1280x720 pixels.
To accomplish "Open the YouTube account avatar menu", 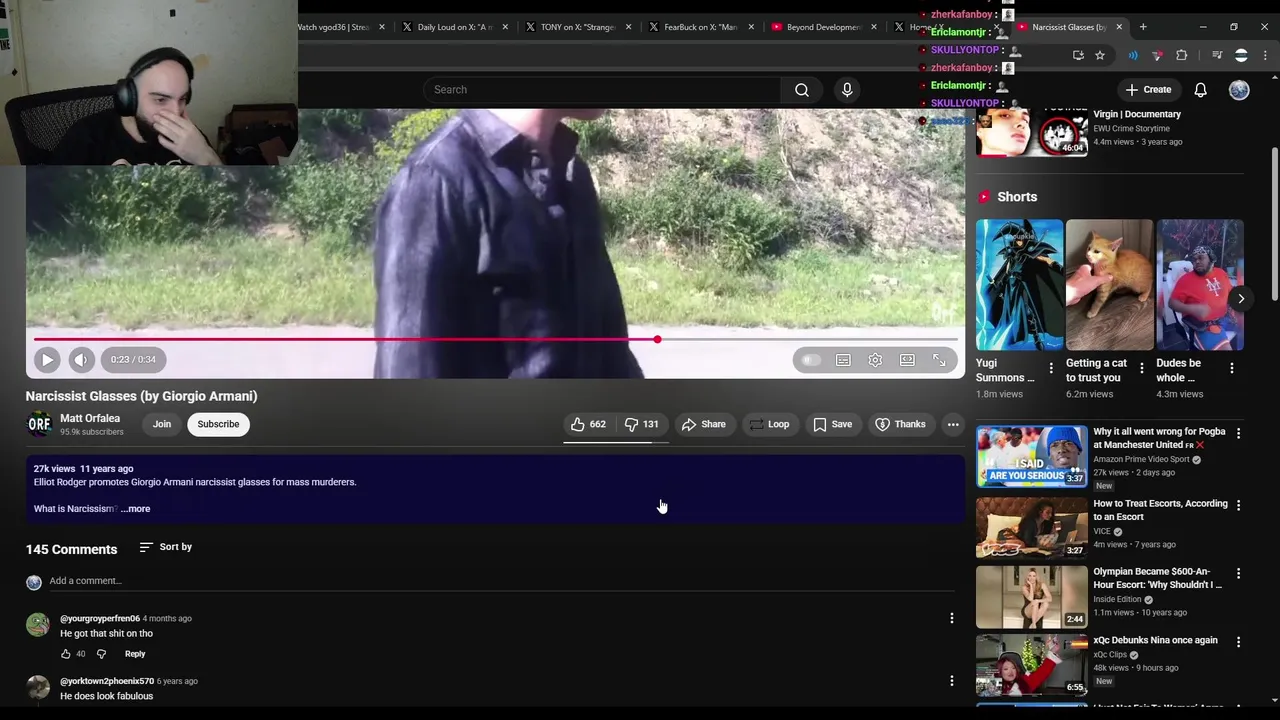I will click(x=1239, y=90).
